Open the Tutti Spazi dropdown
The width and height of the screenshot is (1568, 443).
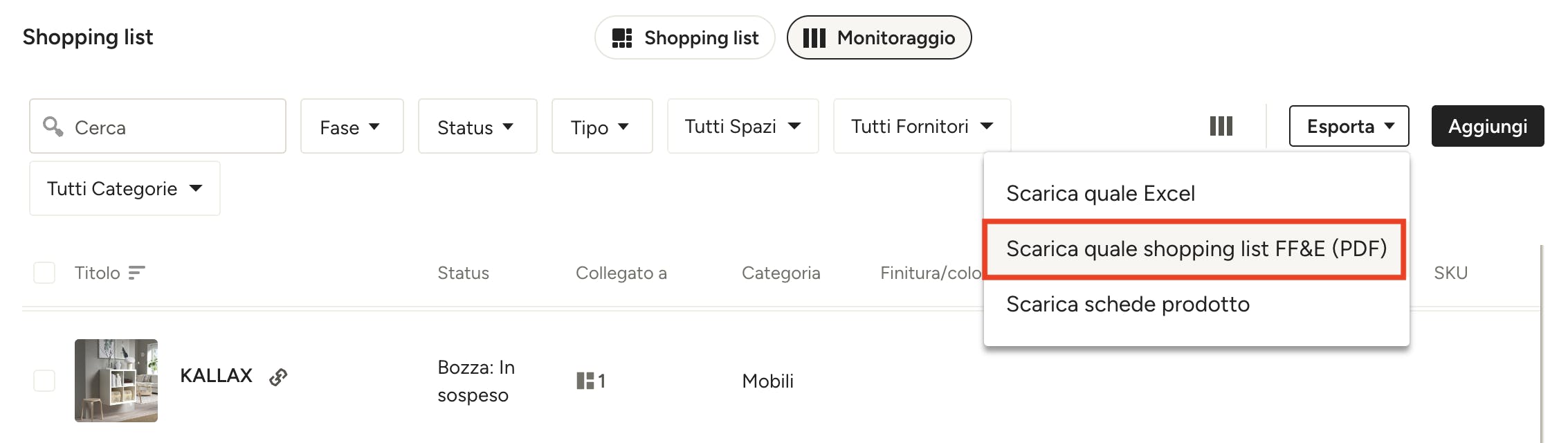(x=742, y=126)
